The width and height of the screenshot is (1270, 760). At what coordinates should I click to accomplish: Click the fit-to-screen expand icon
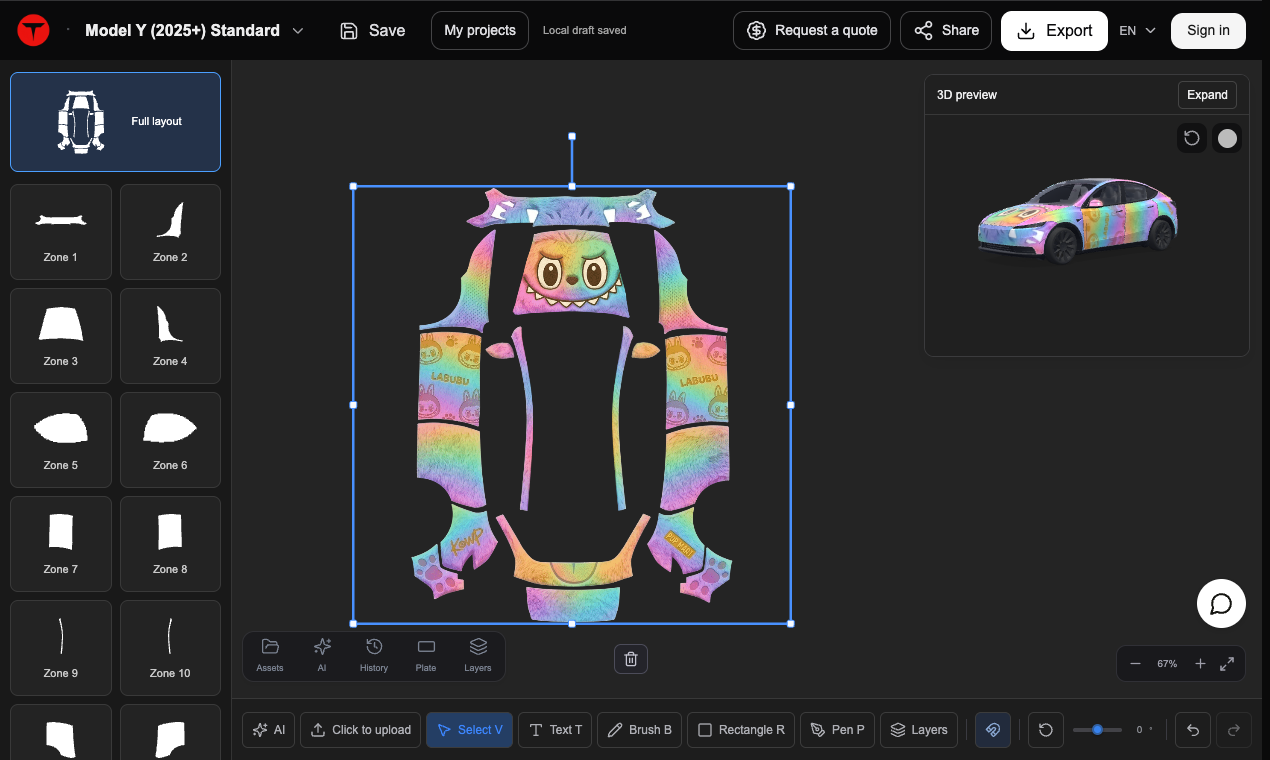click(1227, 664)
